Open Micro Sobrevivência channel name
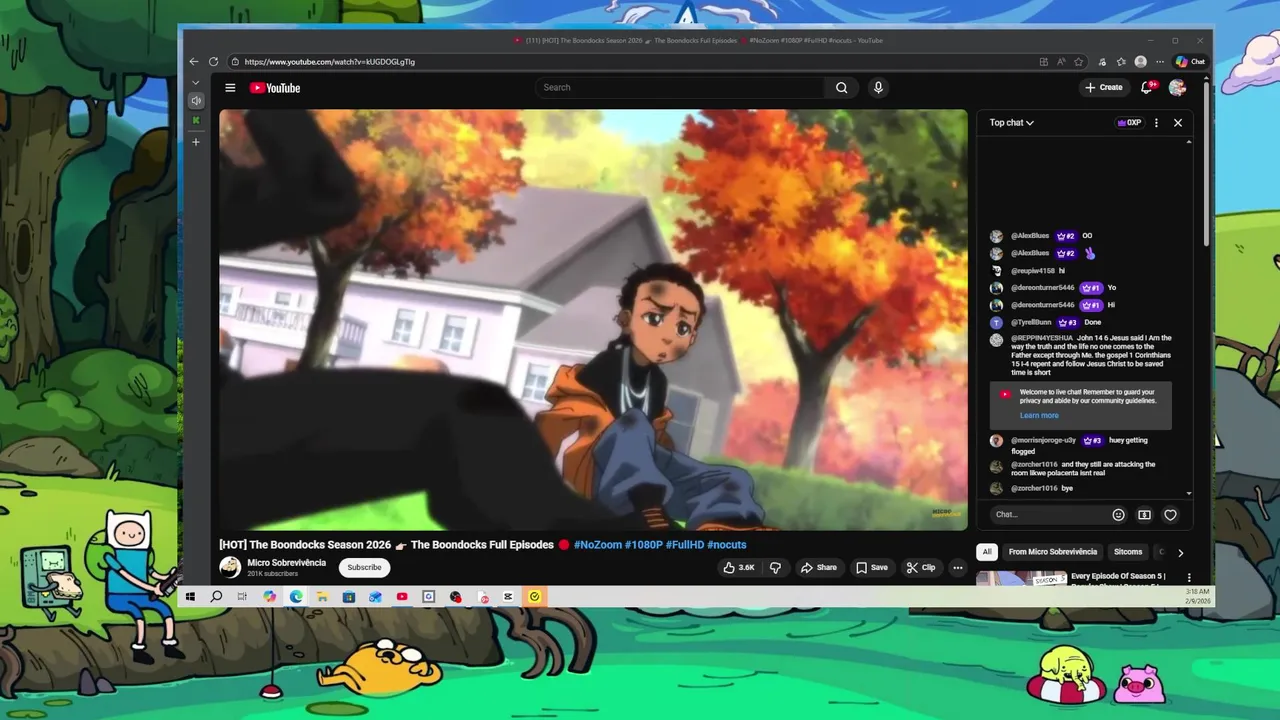 tap(287, 562)
